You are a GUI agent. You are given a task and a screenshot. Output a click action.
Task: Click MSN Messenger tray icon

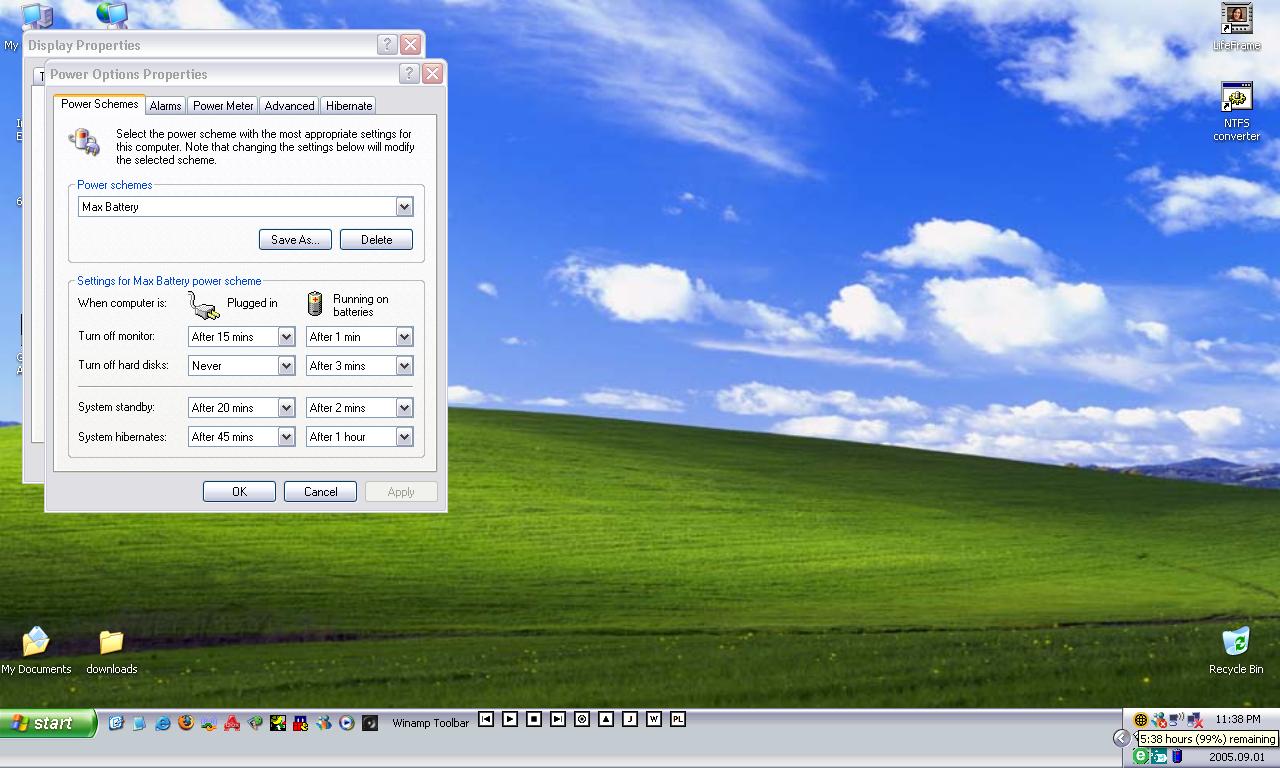click(x=1160, y=720)
